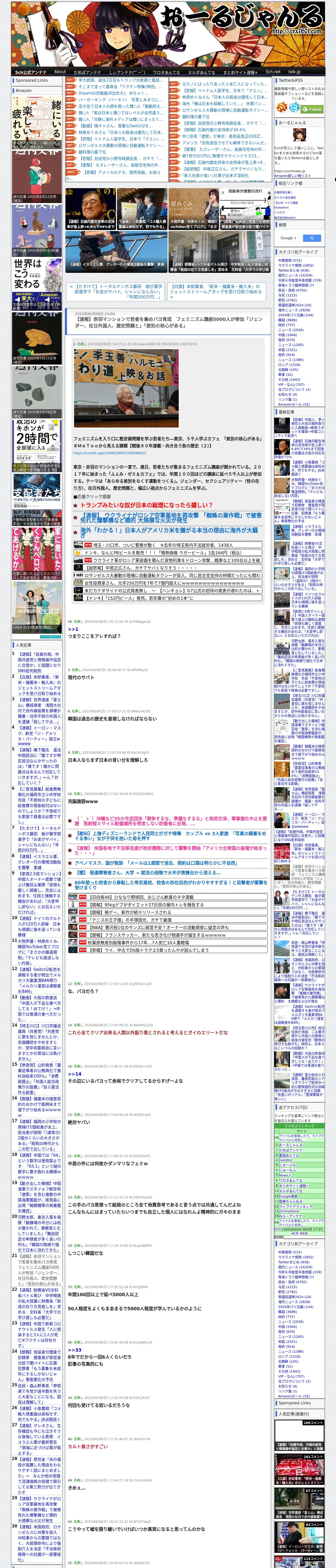
Task: Open the Twitterまとめ (936) category
Action: click(x=293, y=270)
